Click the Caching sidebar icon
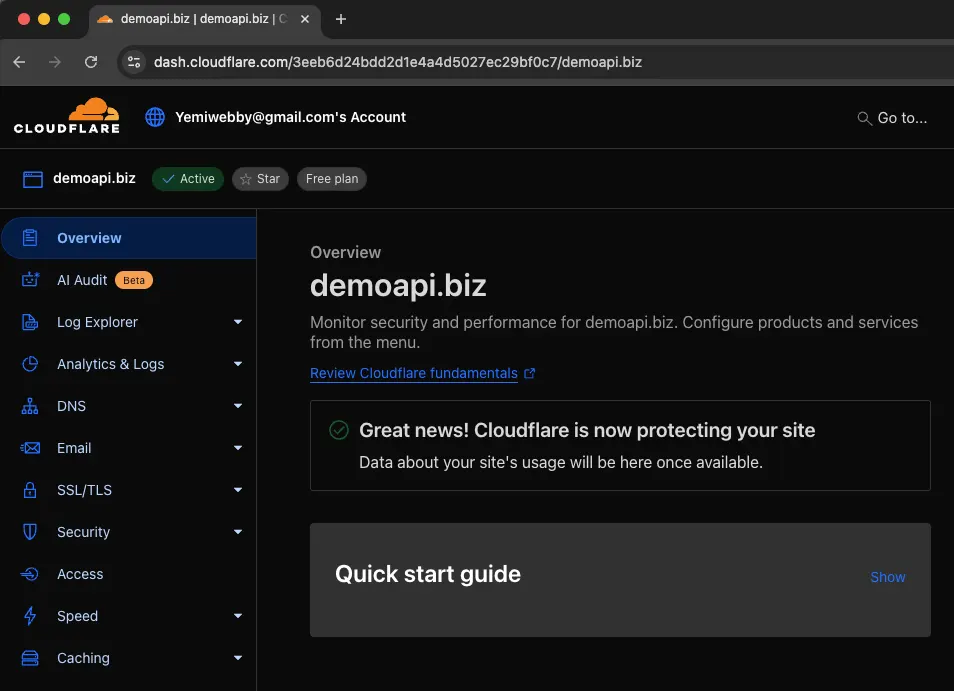 point(30,658)
